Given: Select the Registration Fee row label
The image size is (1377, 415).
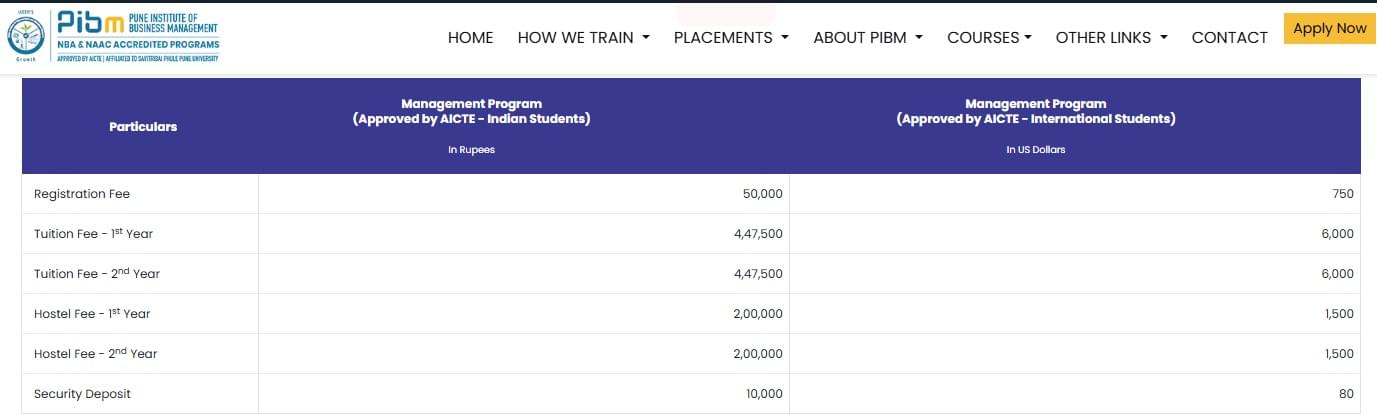Looking at the screenshot, I should click(82, 194).
